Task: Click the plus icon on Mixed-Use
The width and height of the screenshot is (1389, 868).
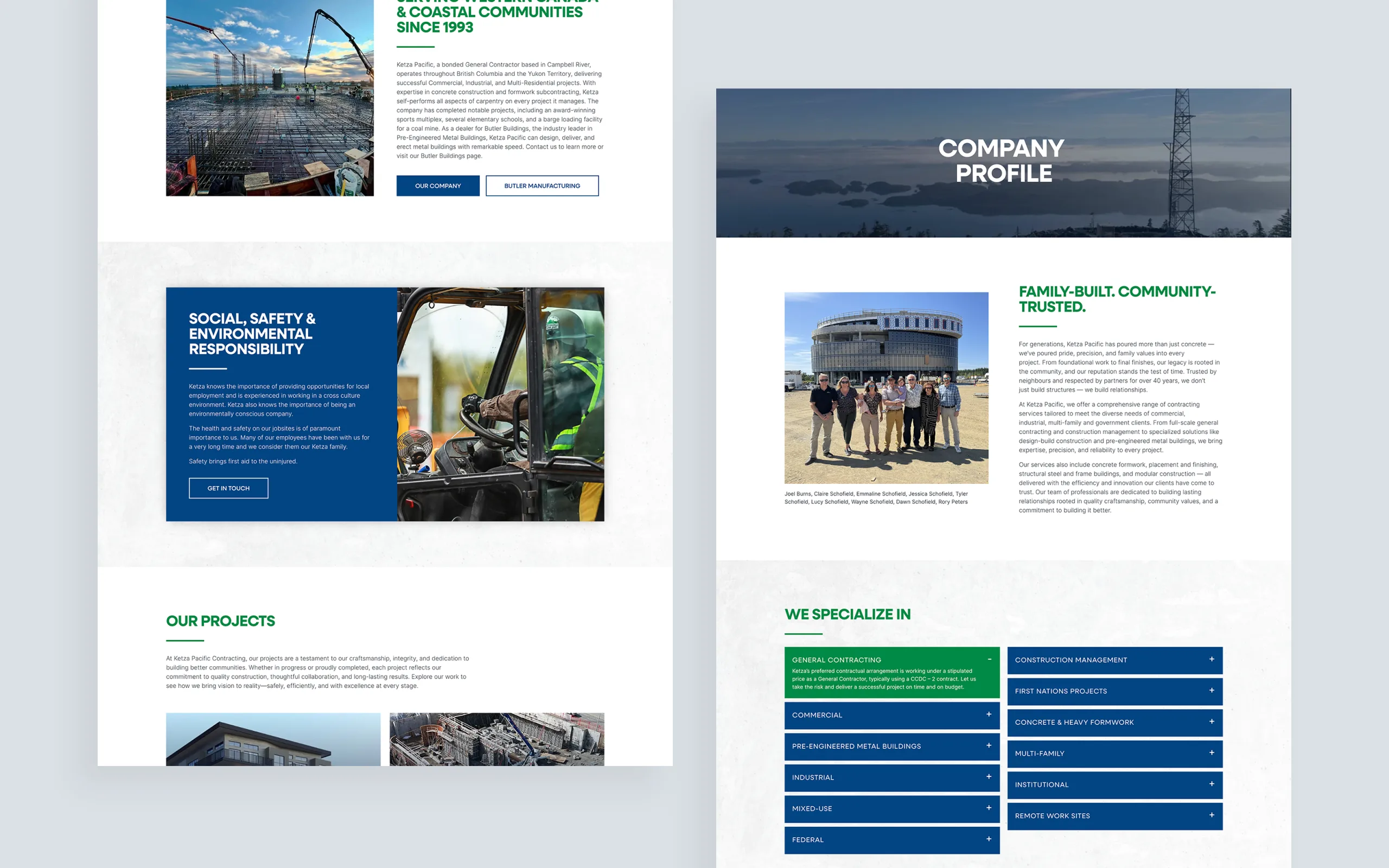Action: coord(989,808)
